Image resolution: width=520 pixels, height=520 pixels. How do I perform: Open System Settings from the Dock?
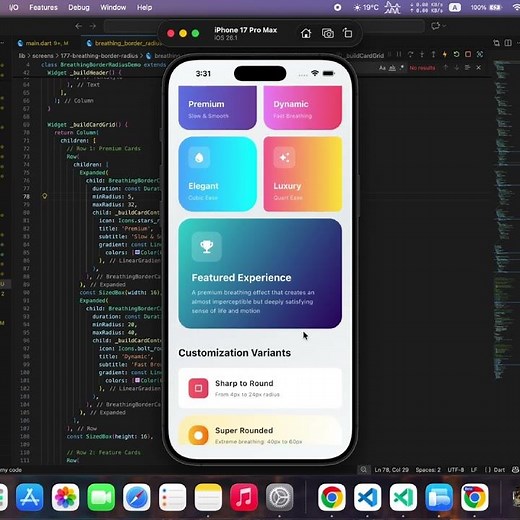click(x=280, y=497)
